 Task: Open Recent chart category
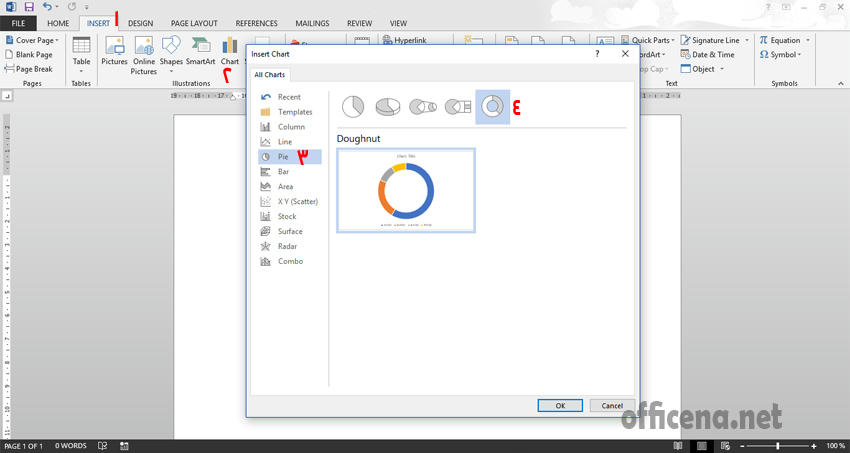[x=289, y=97]
